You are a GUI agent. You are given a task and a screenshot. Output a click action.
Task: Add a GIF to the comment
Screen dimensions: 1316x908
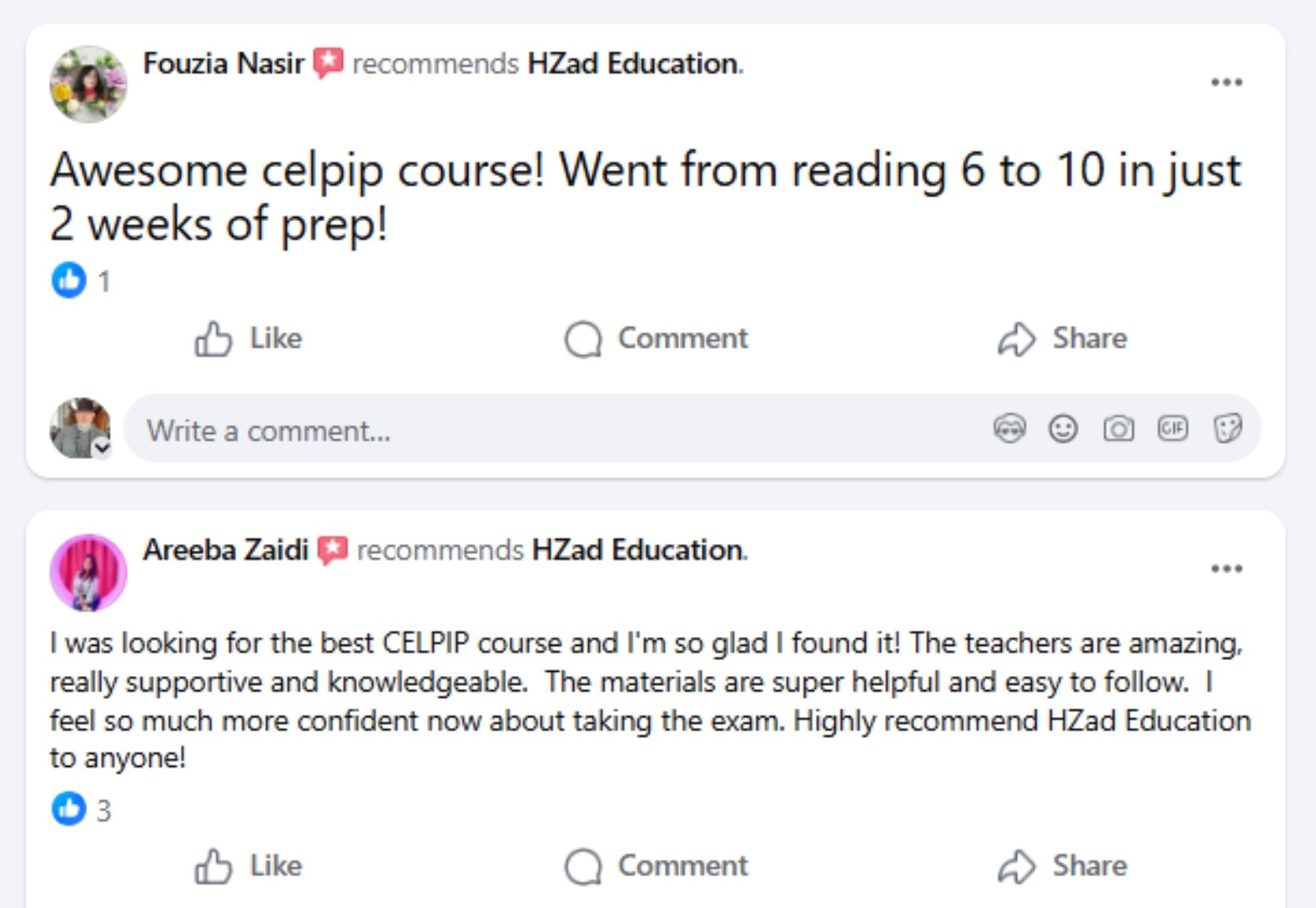pyautogui.click(x=1172, y=429)
